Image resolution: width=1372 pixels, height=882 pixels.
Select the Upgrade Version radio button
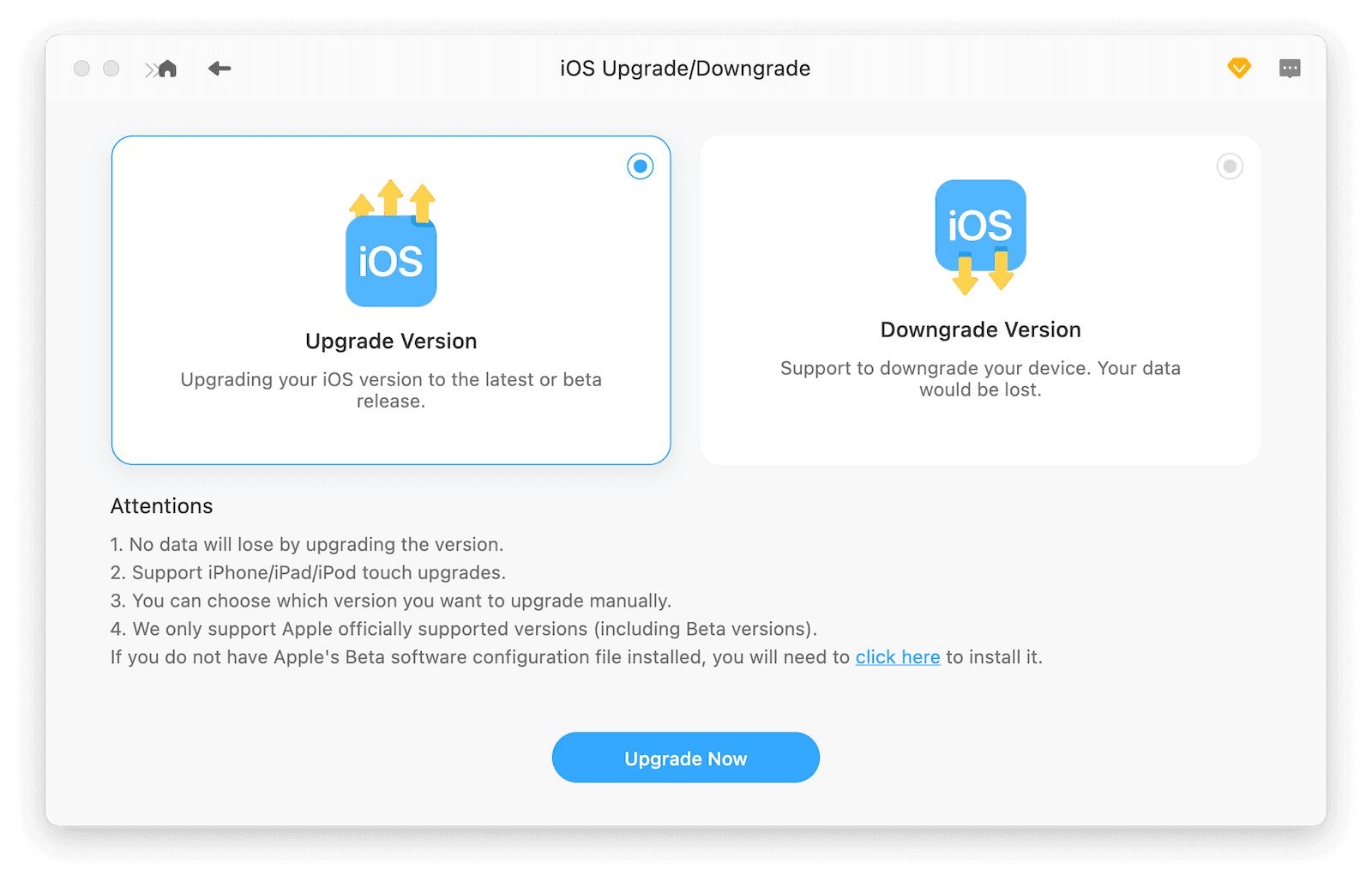pos(641,166)
